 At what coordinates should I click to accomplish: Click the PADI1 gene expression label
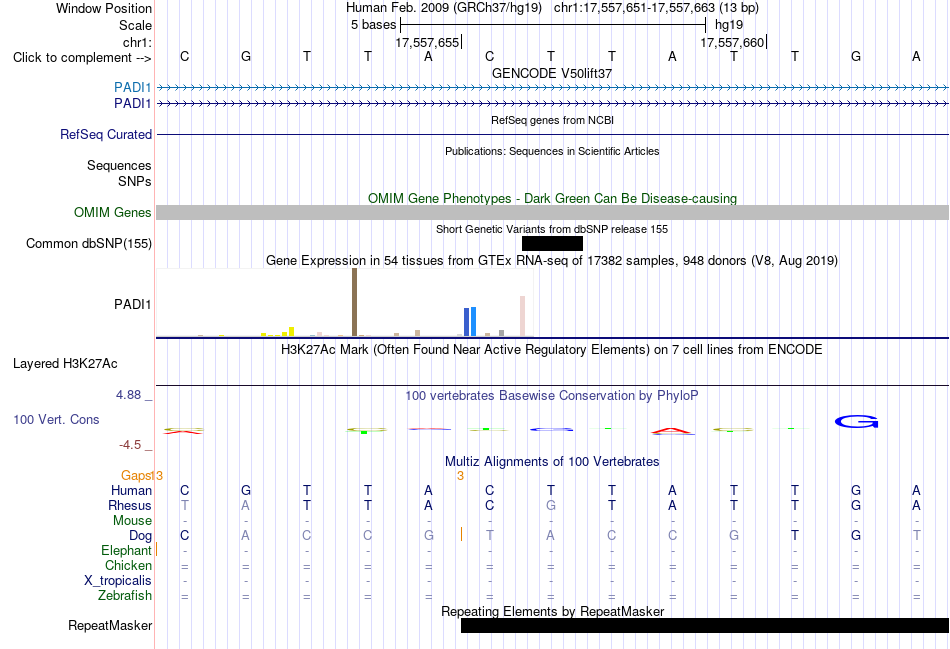(x=132, y=304)
